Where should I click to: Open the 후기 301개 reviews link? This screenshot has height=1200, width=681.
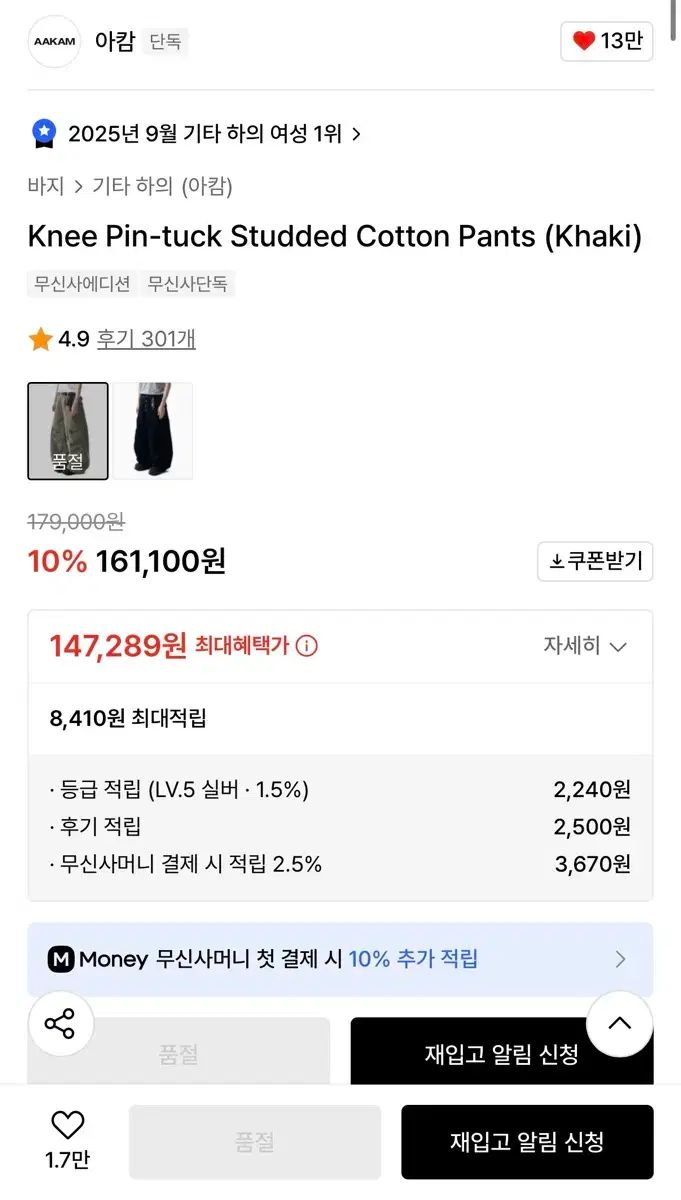coord(146,339)
